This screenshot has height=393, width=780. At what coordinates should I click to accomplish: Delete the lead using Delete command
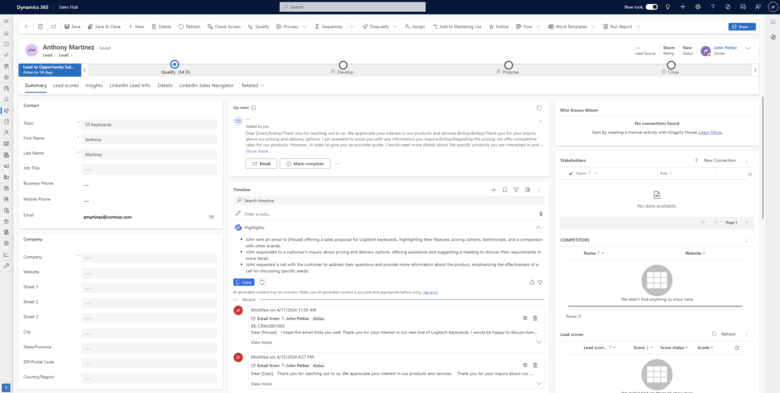(161, 27)
